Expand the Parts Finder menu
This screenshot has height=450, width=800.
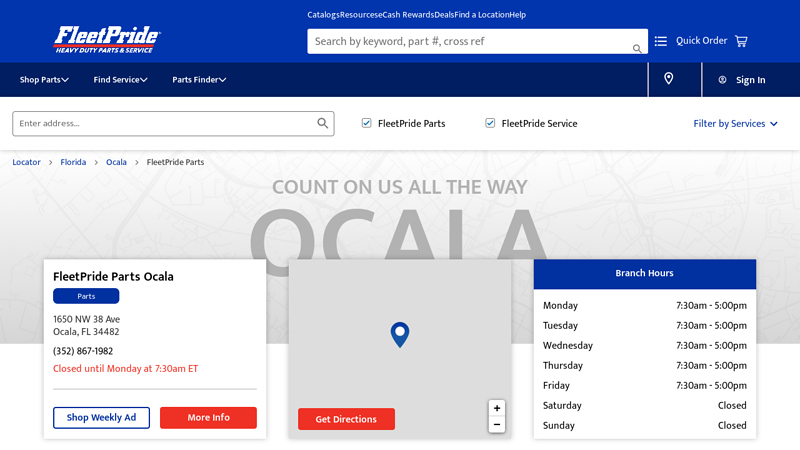pos(199,80)
